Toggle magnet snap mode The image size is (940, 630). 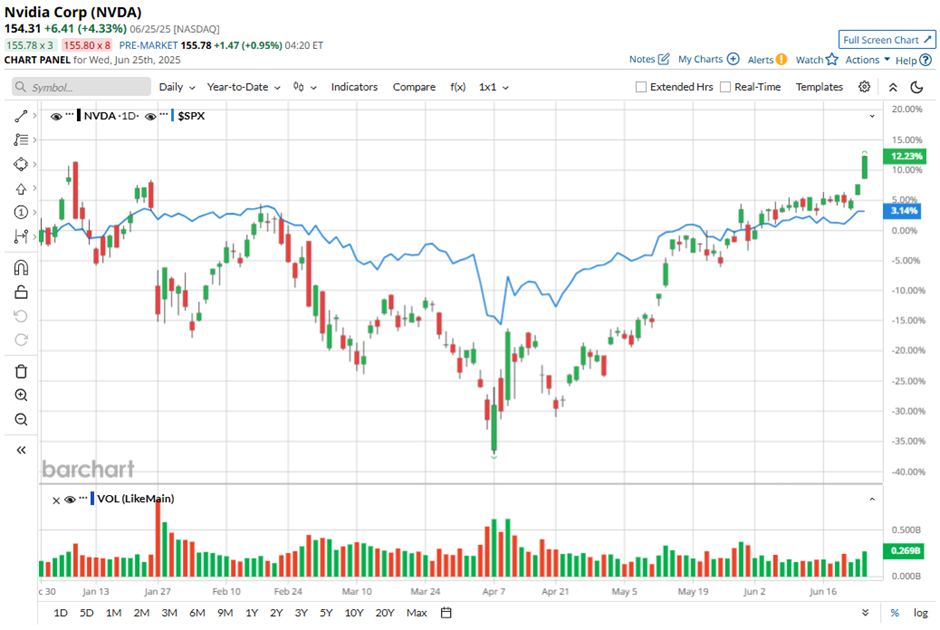[21, 267]
